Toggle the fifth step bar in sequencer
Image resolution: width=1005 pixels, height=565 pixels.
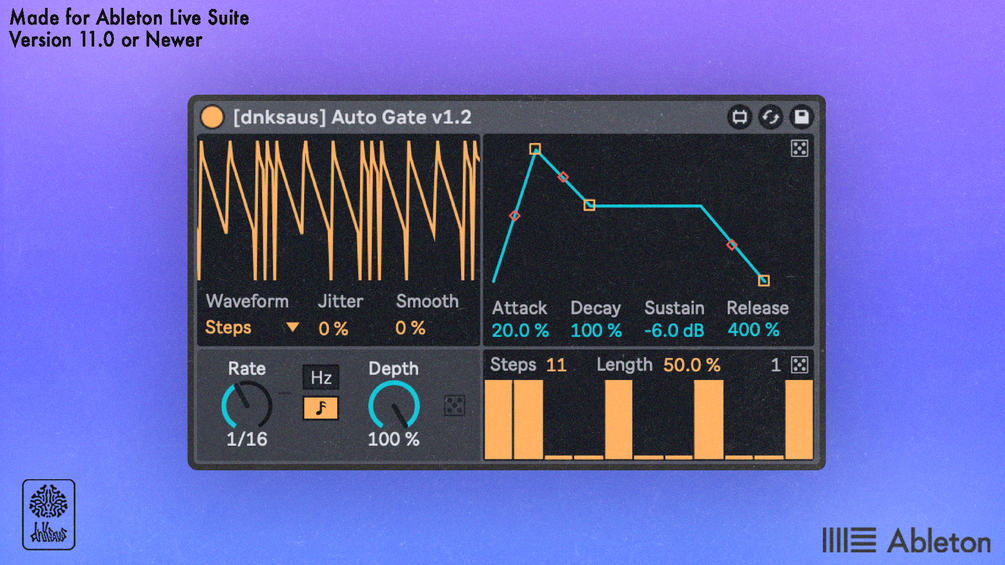click(x=619, y=420)
